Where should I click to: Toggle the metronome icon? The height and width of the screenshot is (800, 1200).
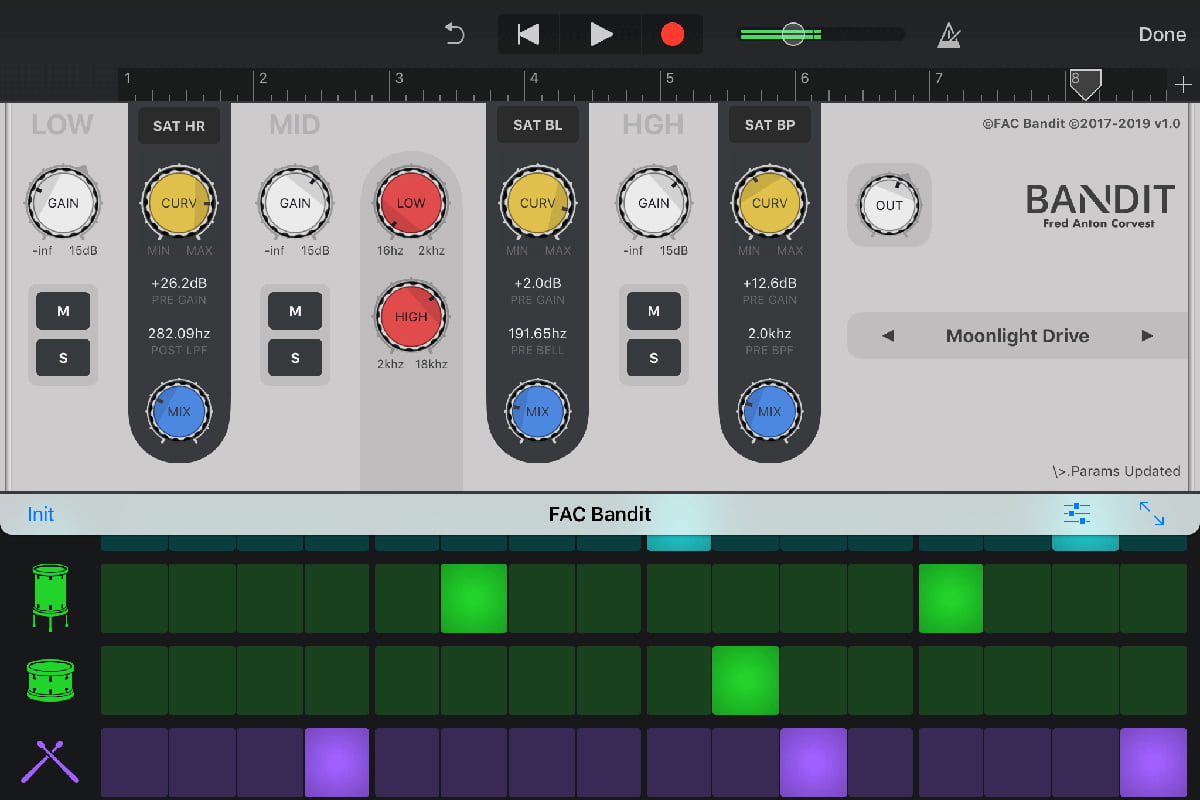click(949, 35)
